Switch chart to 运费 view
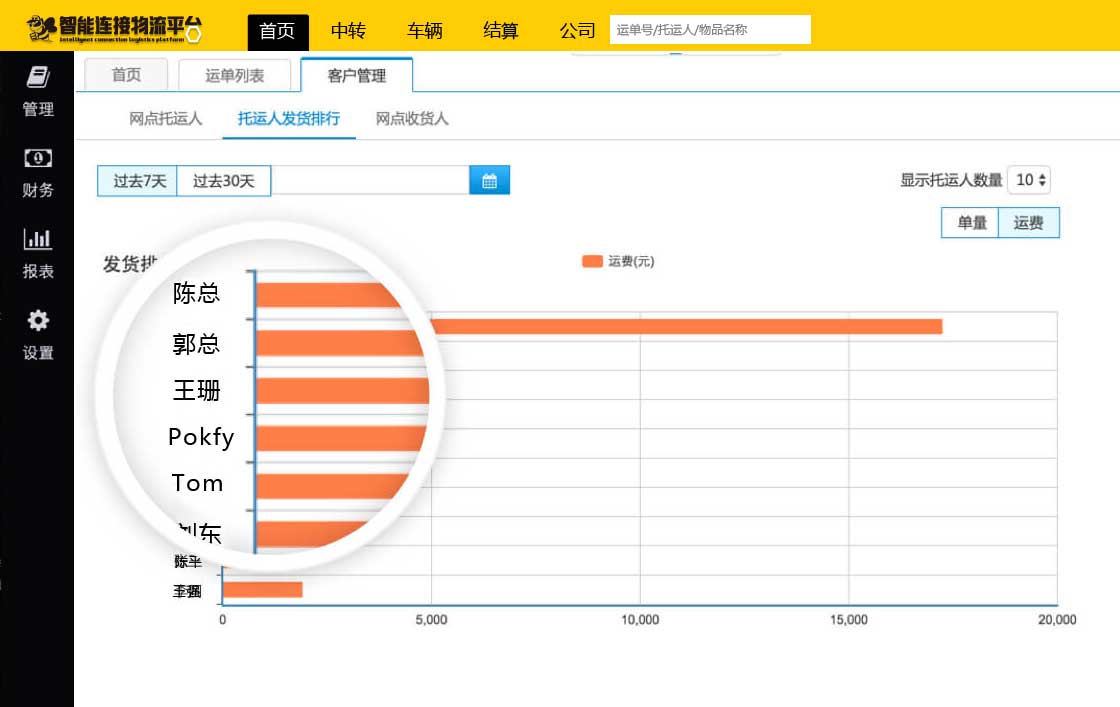The image size is (1120, 707). (1028, 223)
